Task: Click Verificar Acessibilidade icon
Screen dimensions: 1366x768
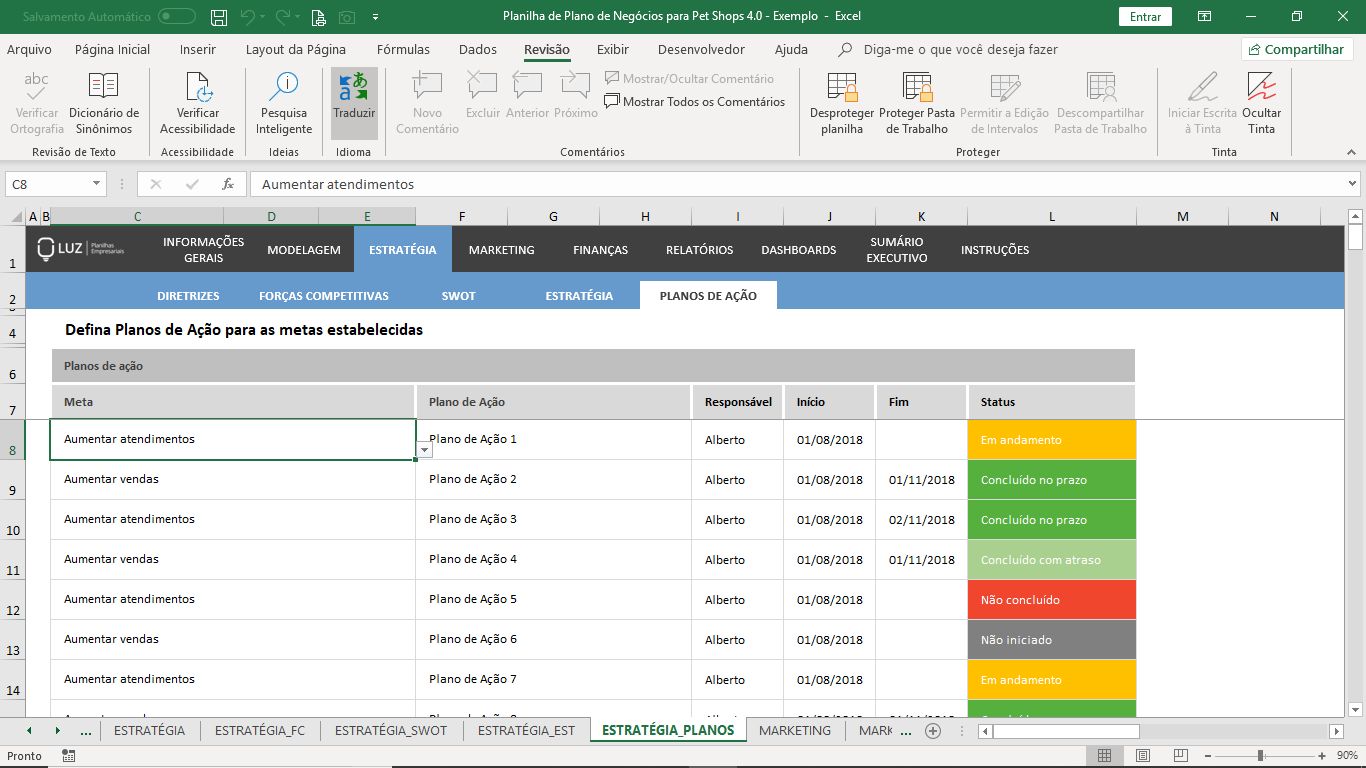Action: tap(198, 88)
